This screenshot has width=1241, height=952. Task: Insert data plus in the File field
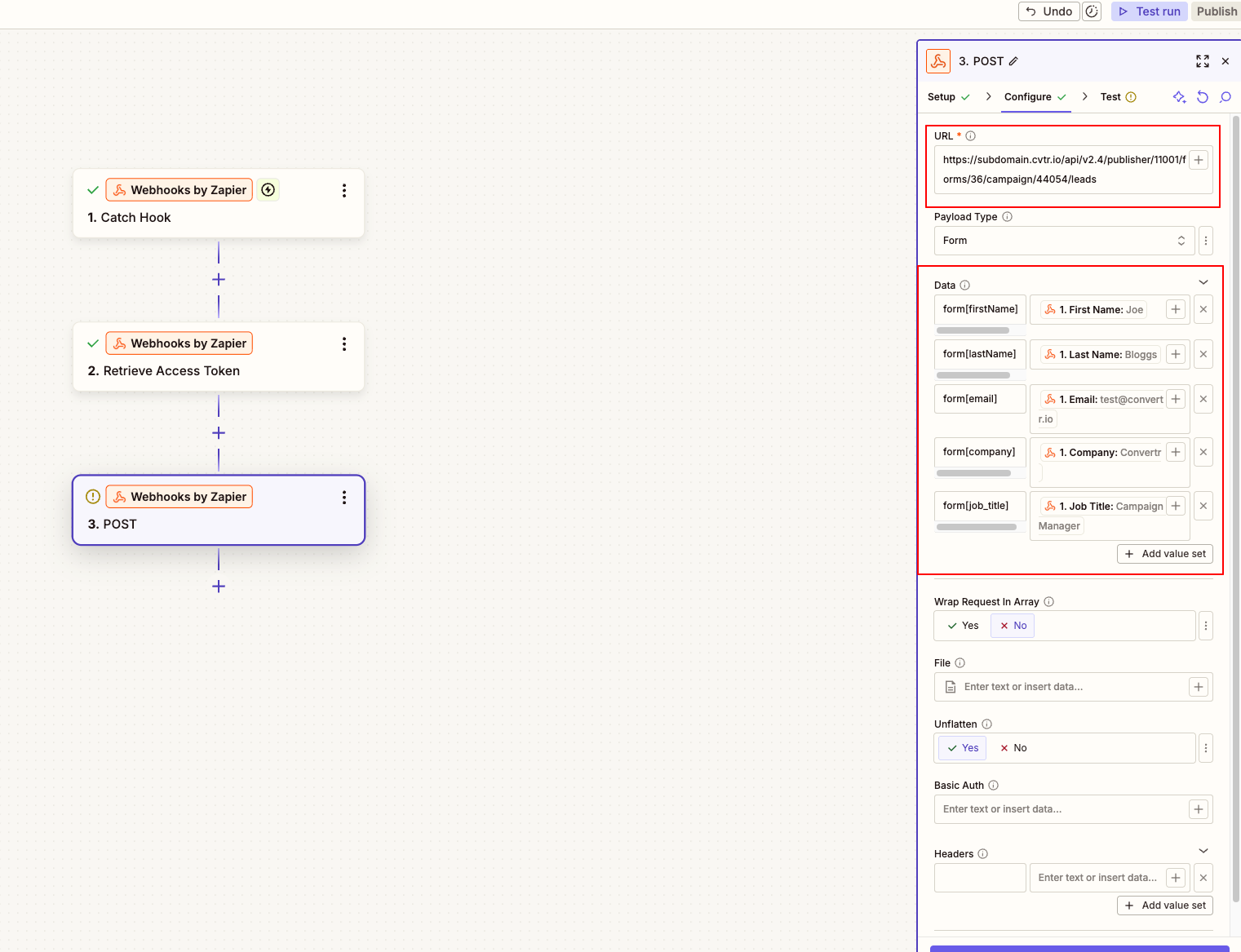tap(1199, 687)
